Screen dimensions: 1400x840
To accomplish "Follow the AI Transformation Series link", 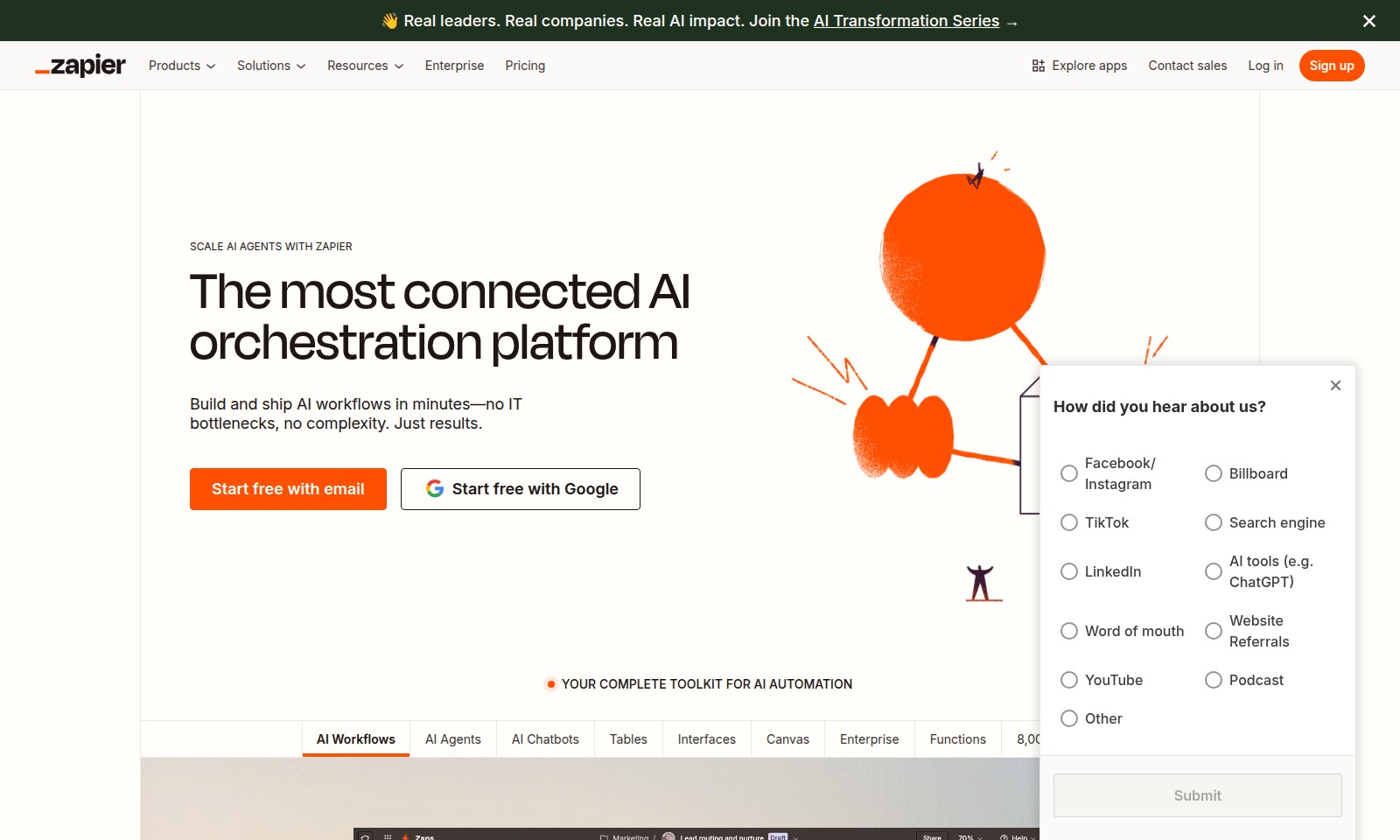I will point(906,21).
